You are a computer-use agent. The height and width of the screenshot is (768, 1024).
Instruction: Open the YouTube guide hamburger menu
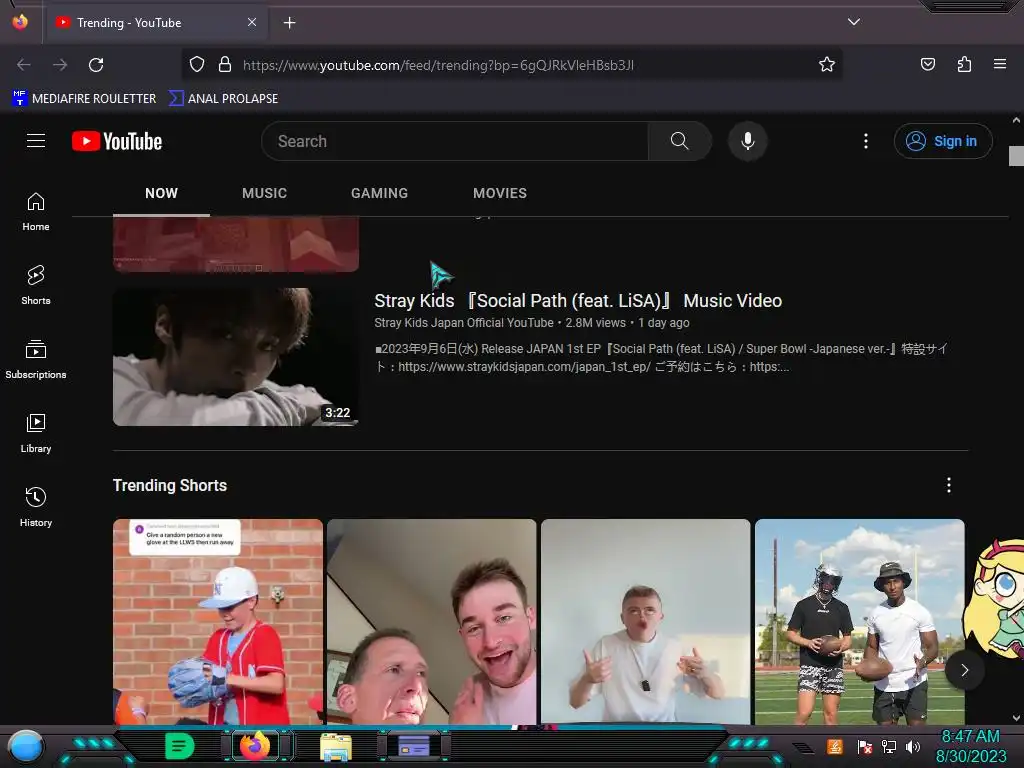click(36, 141)
